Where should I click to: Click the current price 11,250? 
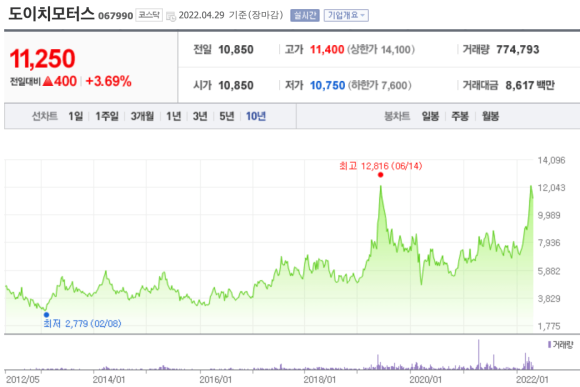point(43,58)
